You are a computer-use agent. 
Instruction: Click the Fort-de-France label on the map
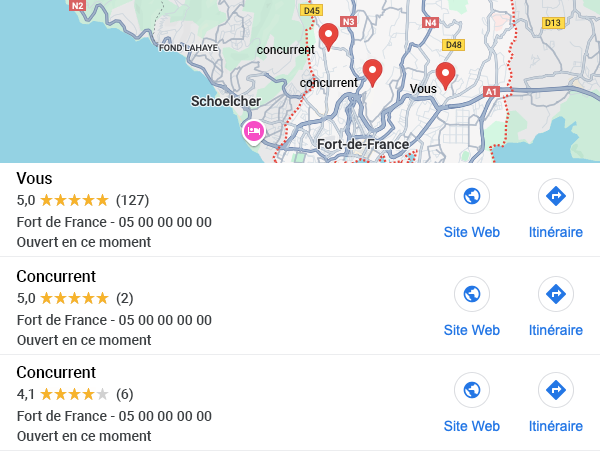[x=363, y=145]
